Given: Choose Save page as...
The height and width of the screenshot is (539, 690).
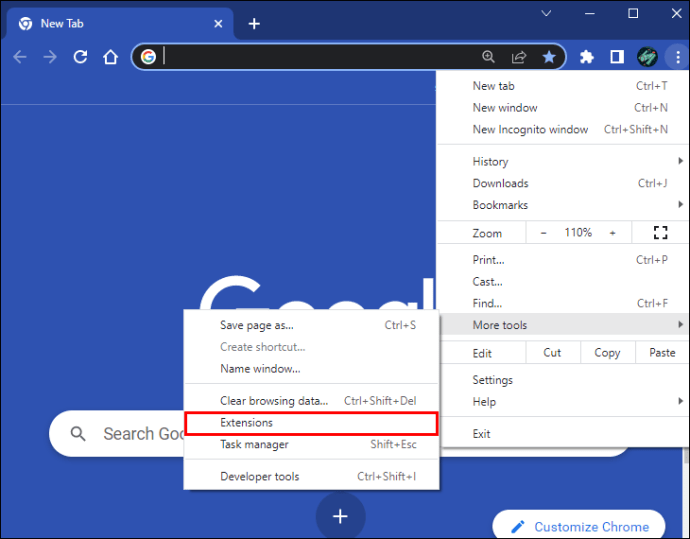Looking at the screenshot, I should (312, 325).
